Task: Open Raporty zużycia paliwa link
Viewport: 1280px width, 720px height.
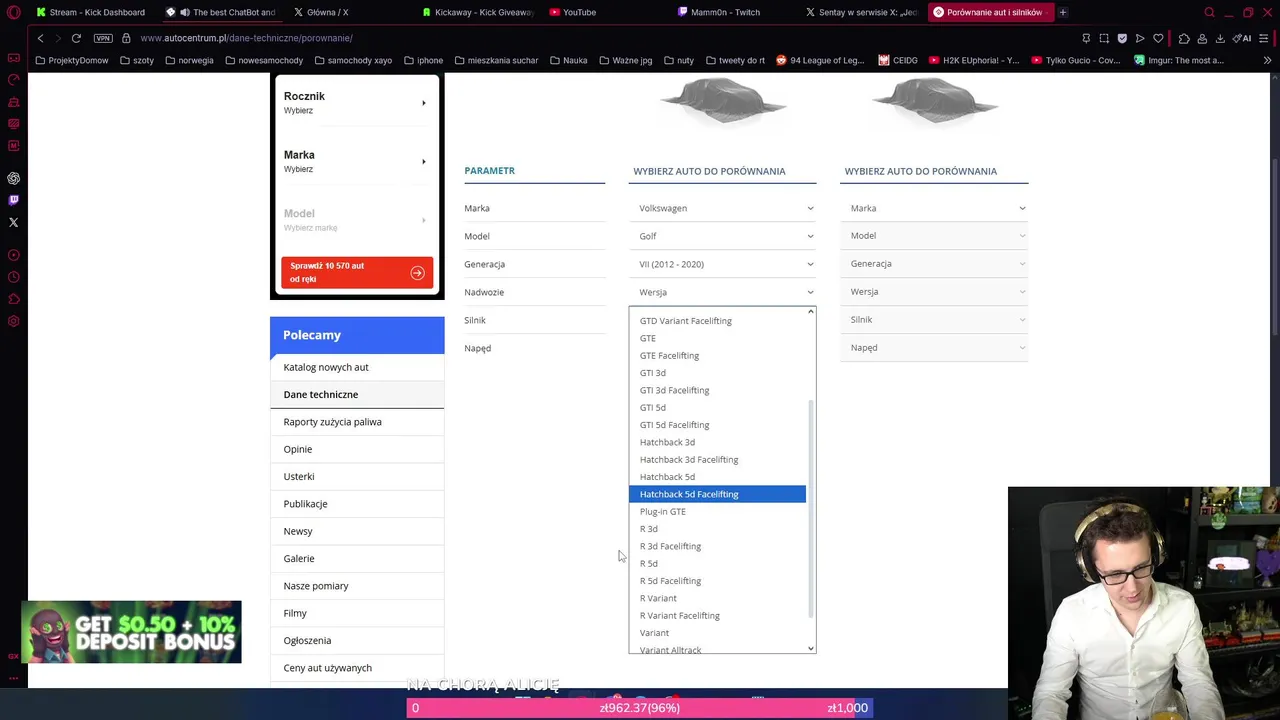Action: click(332, 422)
